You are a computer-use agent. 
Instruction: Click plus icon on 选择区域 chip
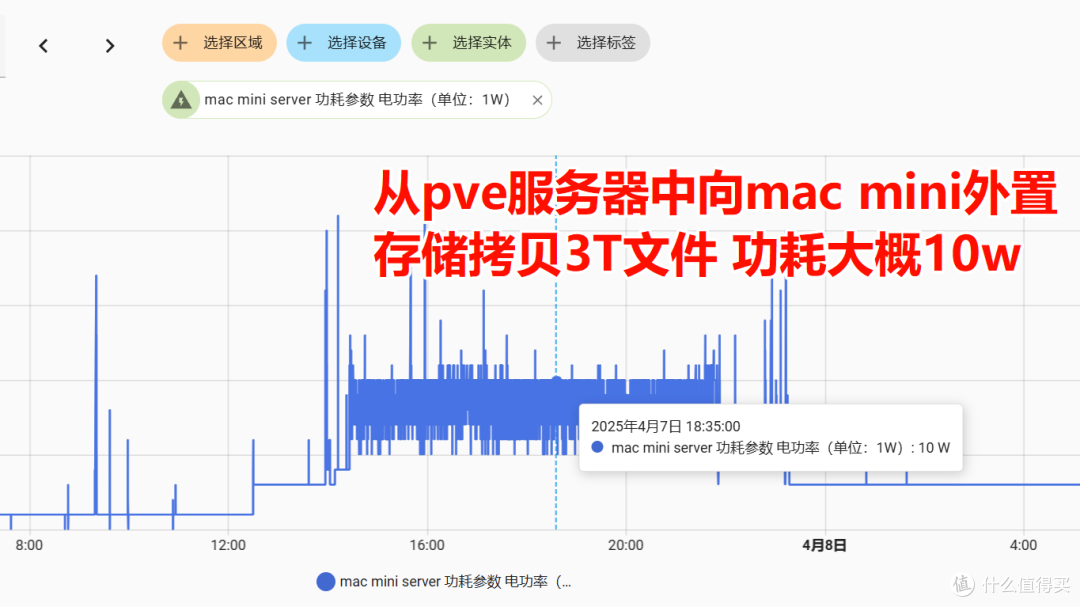point(180,43)
